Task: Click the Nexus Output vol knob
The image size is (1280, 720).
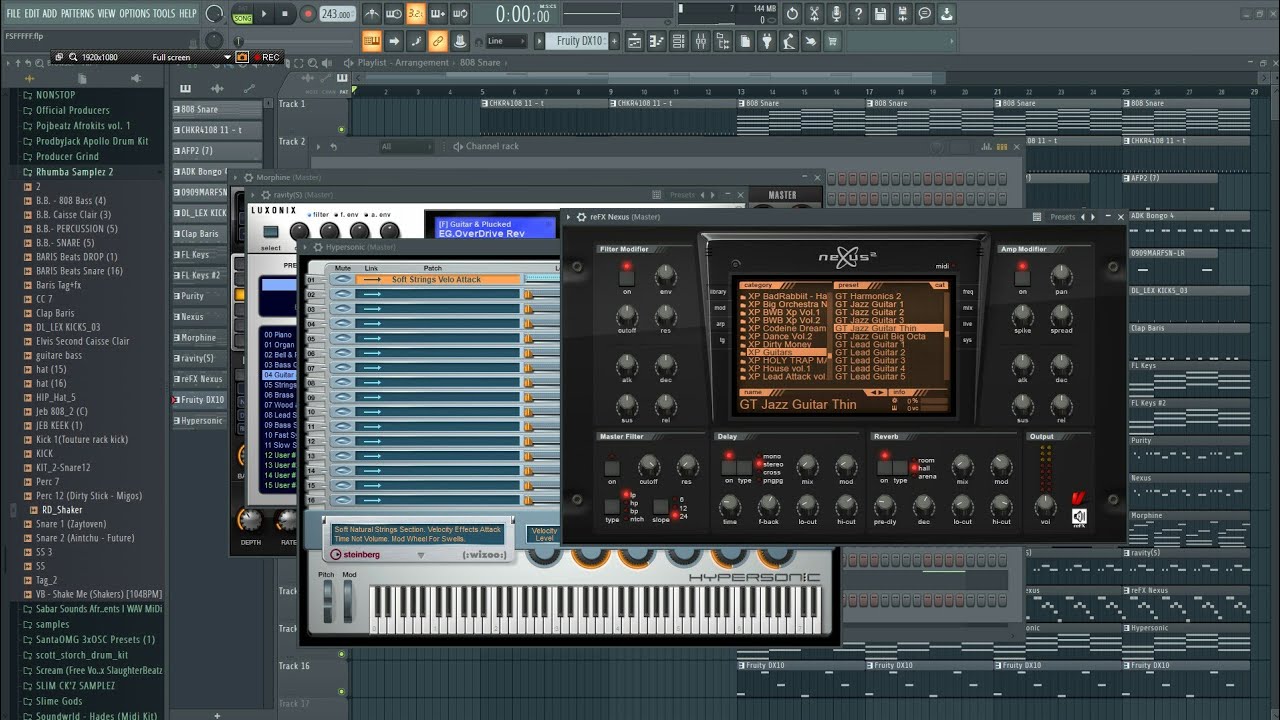Action: 1044,506
